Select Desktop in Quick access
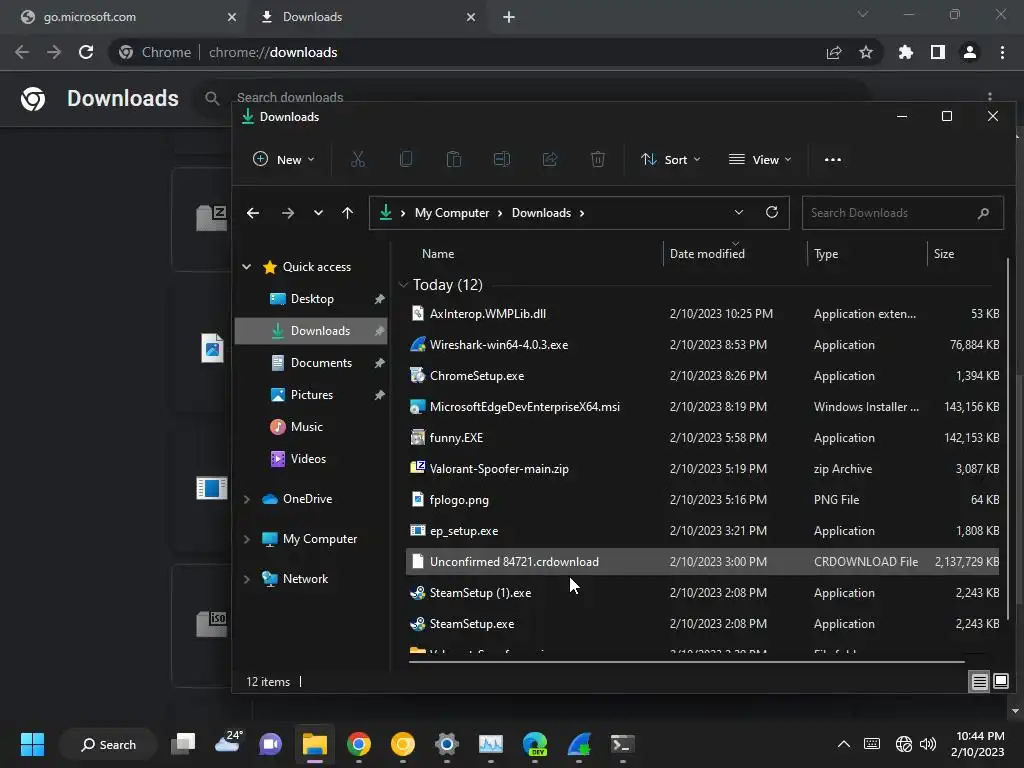 point(311,298)
